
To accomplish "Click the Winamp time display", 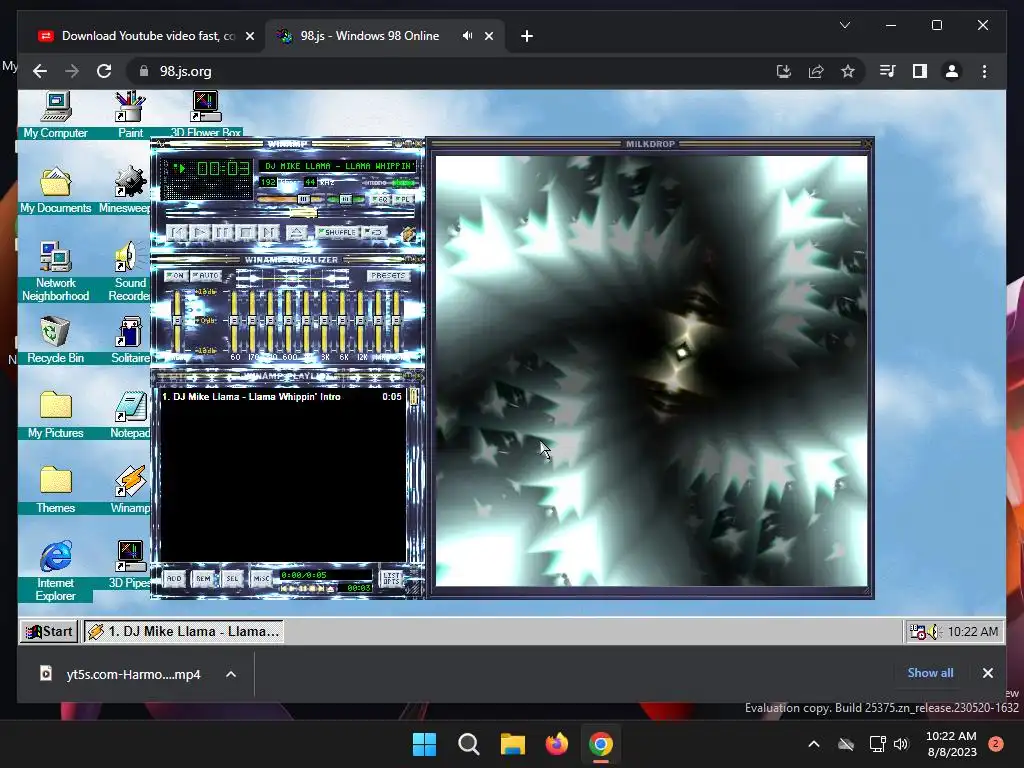I will [x=223, y=169].
